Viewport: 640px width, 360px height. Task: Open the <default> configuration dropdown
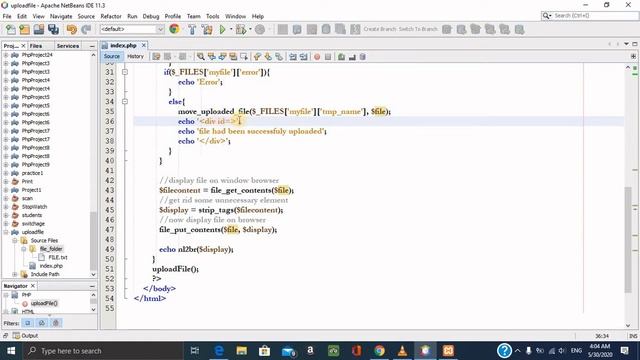tap(132, 29)
